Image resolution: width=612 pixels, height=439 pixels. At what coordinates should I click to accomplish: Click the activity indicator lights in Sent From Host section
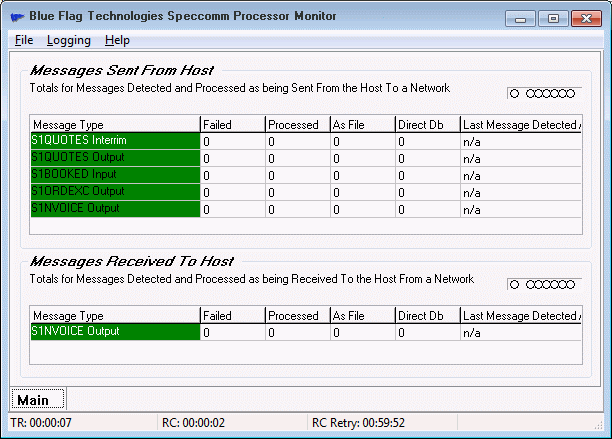coord(542,93)
